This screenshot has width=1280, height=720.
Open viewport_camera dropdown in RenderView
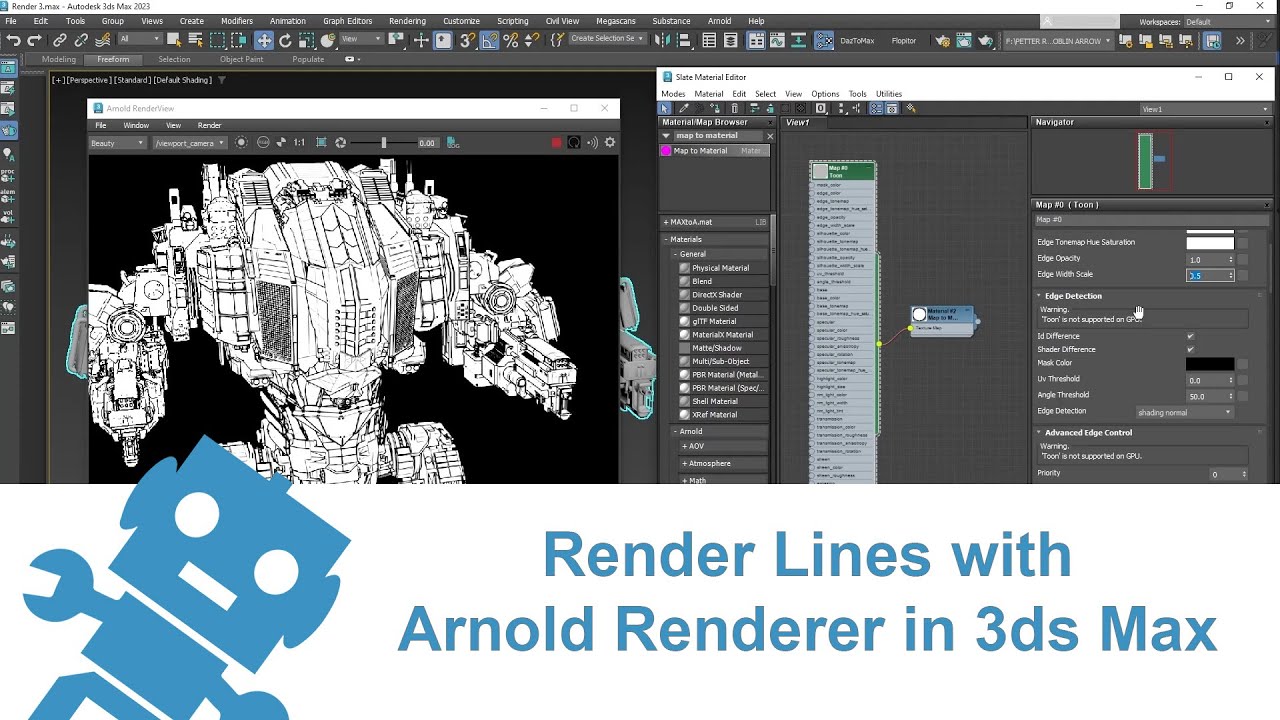[x=190, y=143]
